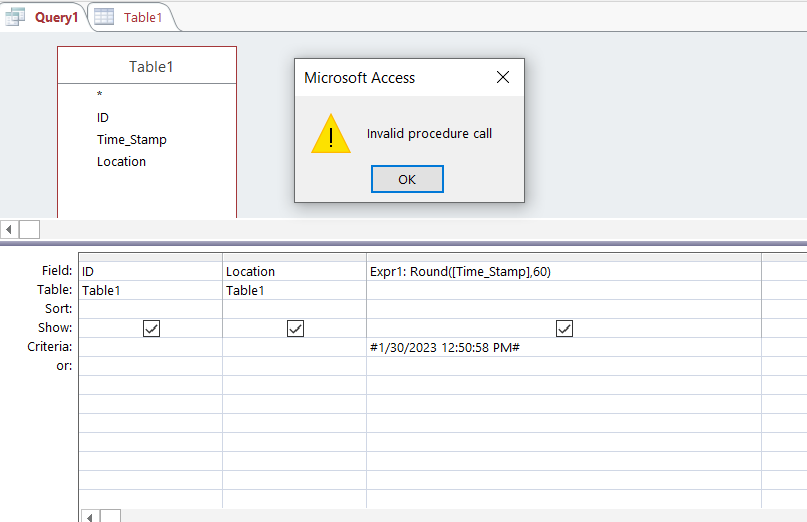This screenshot has width=807, height=522.
Task: Click the yellow warning triangle icon
Action: [331, 134]
